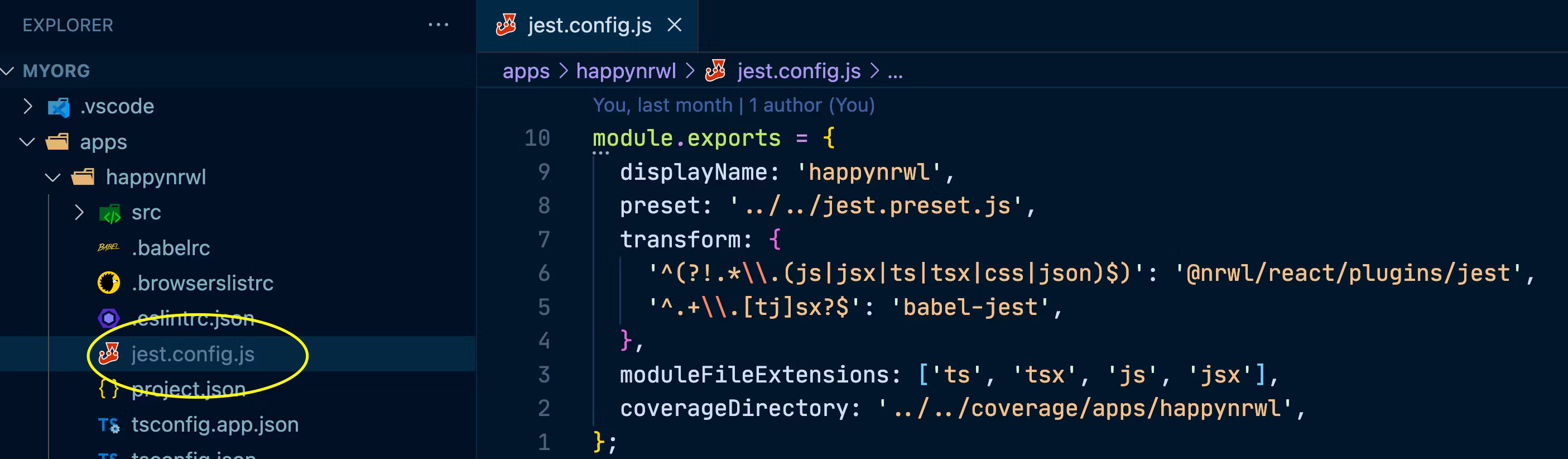
Task: Click the Explorer more actions ellipsis icon
Action: click(x=437, y=25)
